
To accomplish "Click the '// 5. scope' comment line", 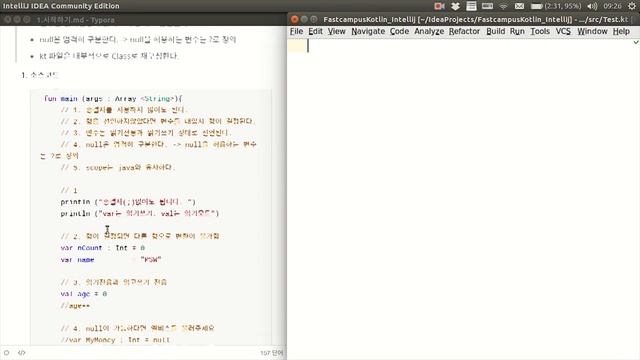I will click(x=118, y=167).
